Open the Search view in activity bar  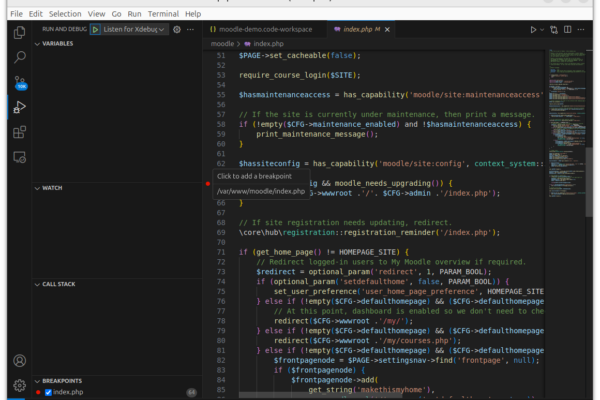(x=20, y=57)
